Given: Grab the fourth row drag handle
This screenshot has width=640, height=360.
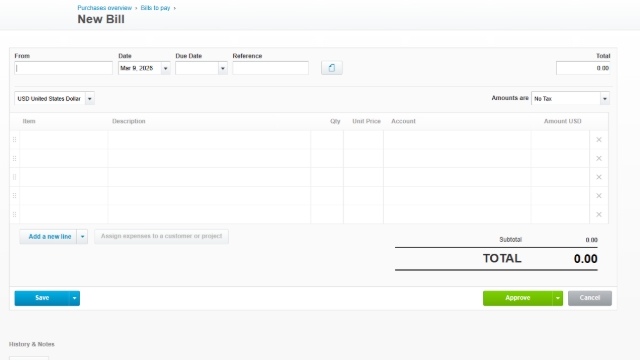Looking at the screenshot, I should tap(14, 196).
